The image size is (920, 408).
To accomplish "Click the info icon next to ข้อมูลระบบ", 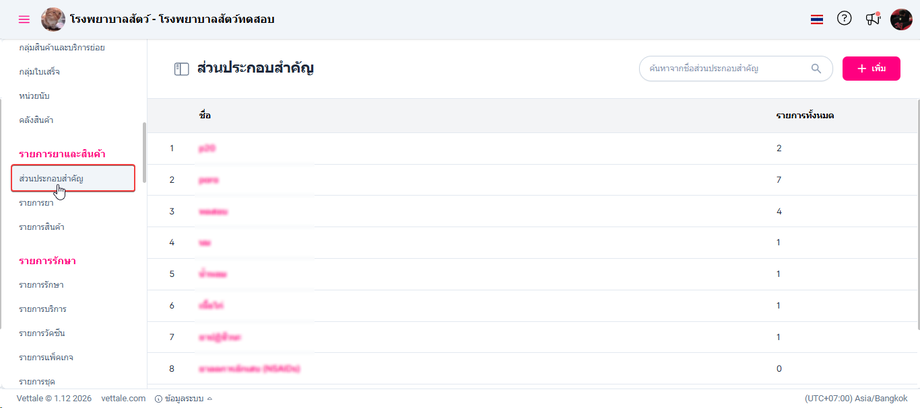I will pyautogui.click(x=158, y=398).
